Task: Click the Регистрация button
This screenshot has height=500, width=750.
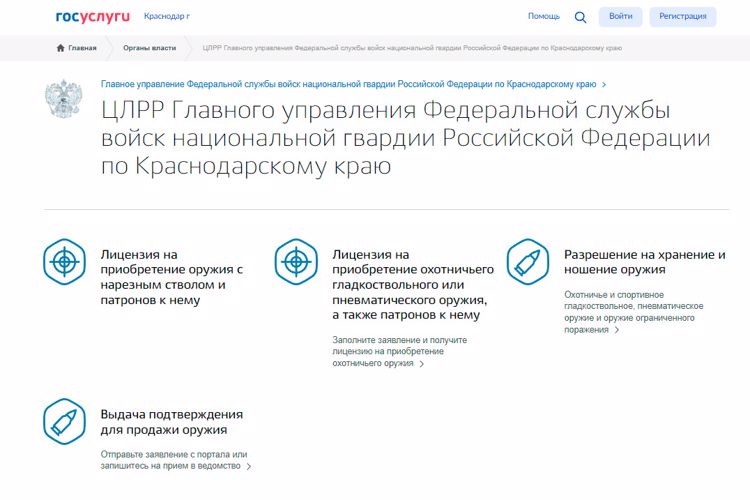Action: coord(683,17)
